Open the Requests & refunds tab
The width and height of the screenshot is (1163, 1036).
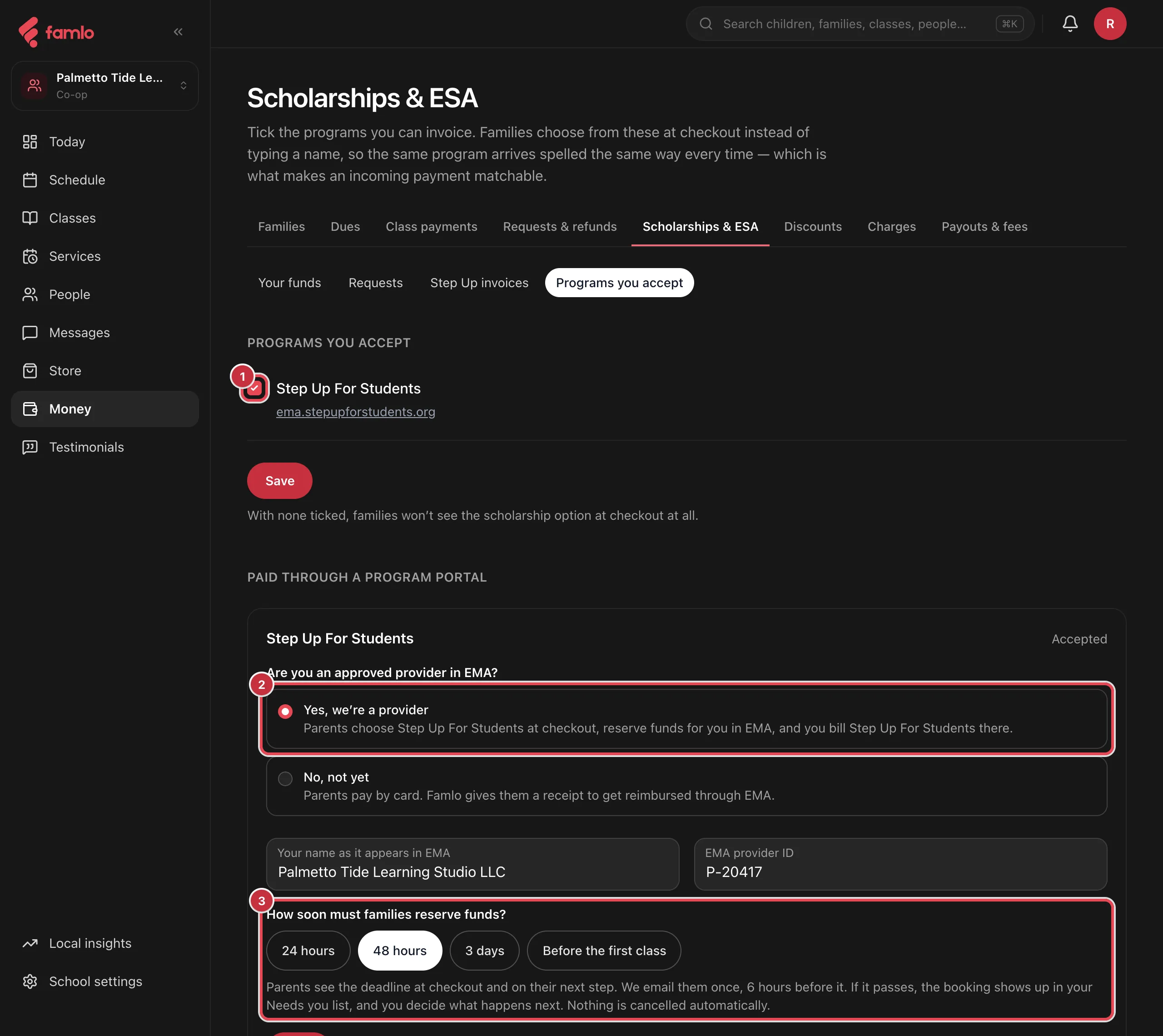pos(559,227)
